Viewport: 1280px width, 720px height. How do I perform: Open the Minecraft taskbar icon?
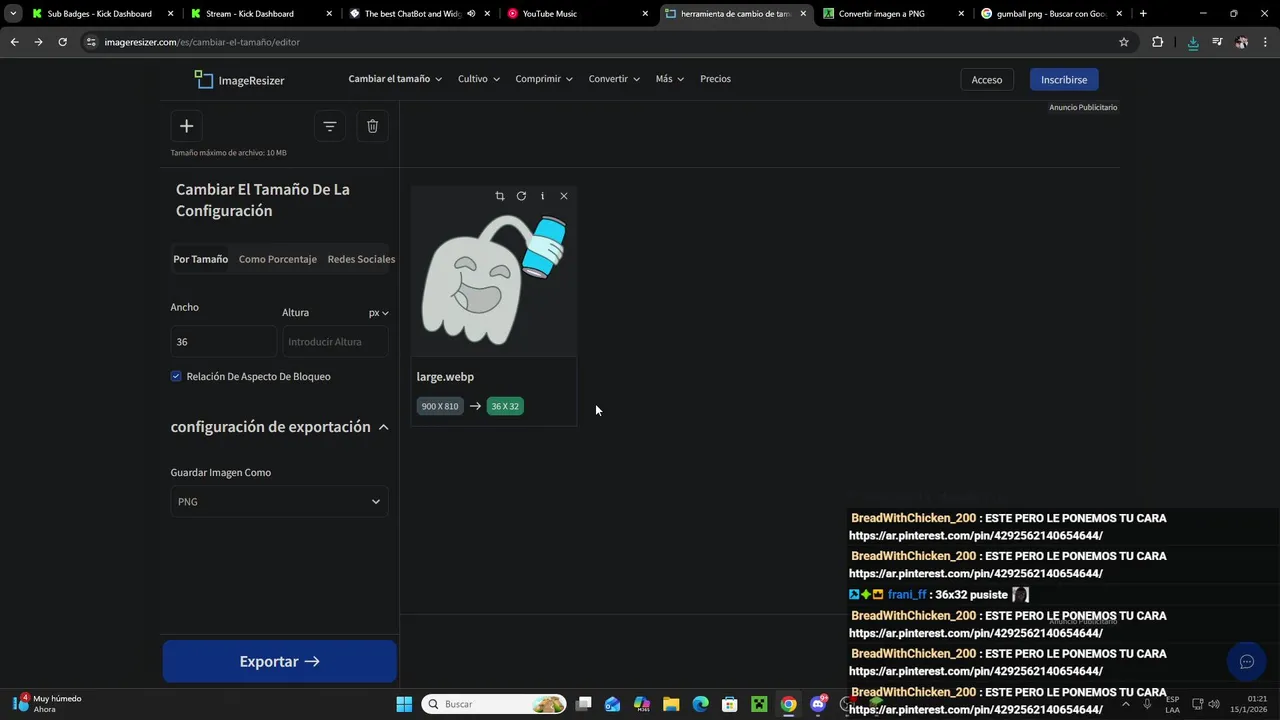click(759, 704)
